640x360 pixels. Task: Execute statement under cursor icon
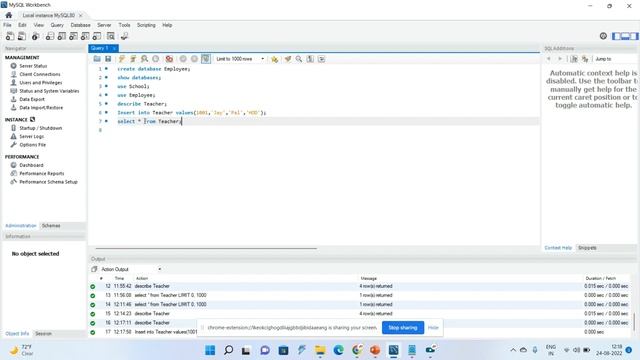133,59
